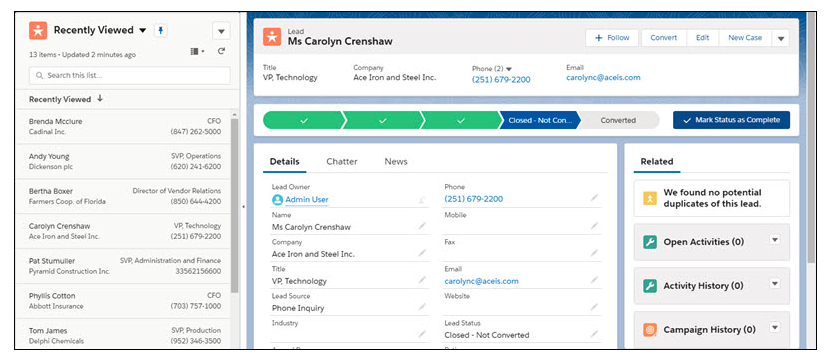
Task: Open the list display options icon
Action: tap(197, 51)
